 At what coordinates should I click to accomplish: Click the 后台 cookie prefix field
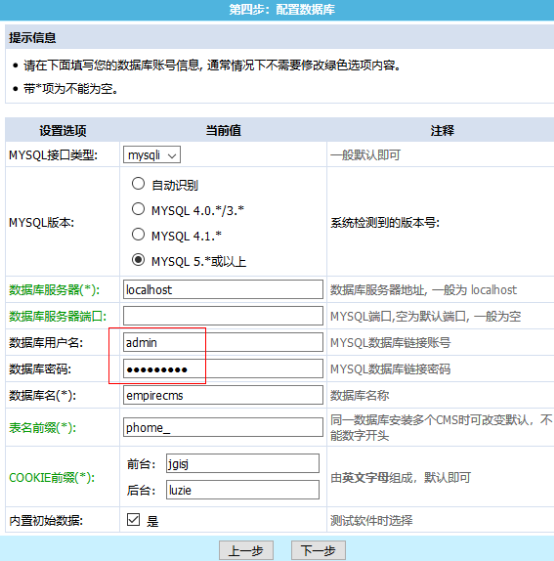243,490
